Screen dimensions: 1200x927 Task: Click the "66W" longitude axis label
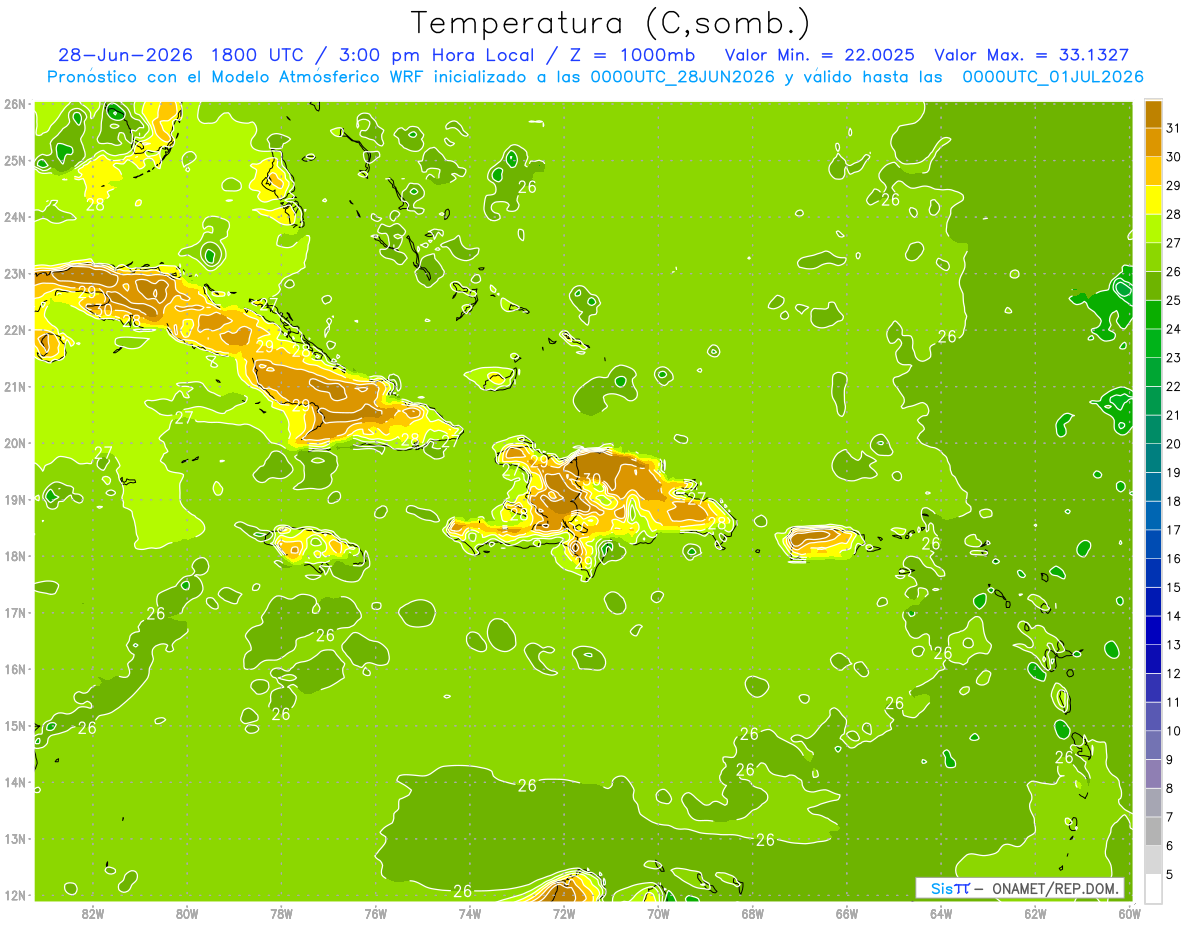[x=846, y=913]
